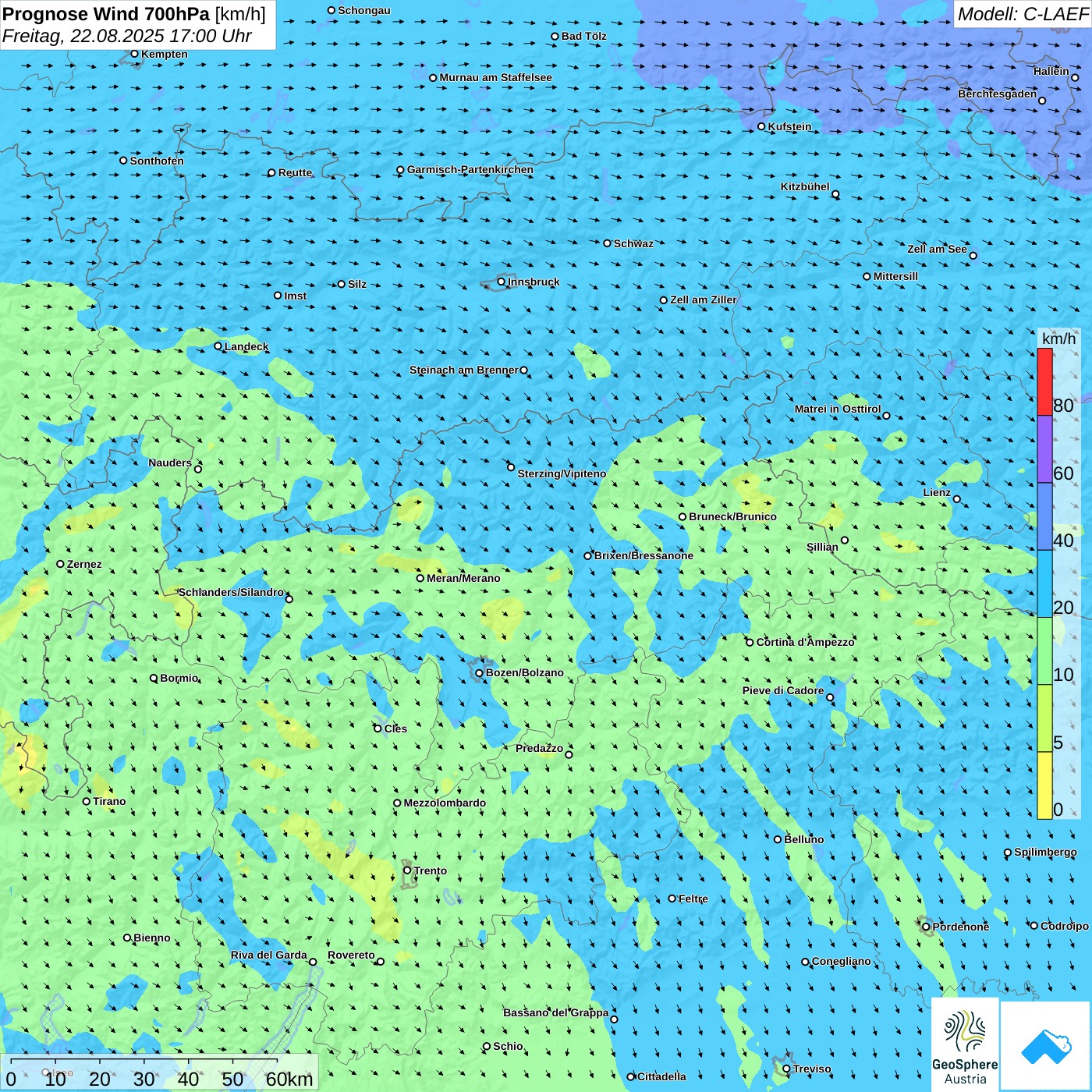
Task: Select the Bad Tölz city marker dot
Action: [555, 36]
